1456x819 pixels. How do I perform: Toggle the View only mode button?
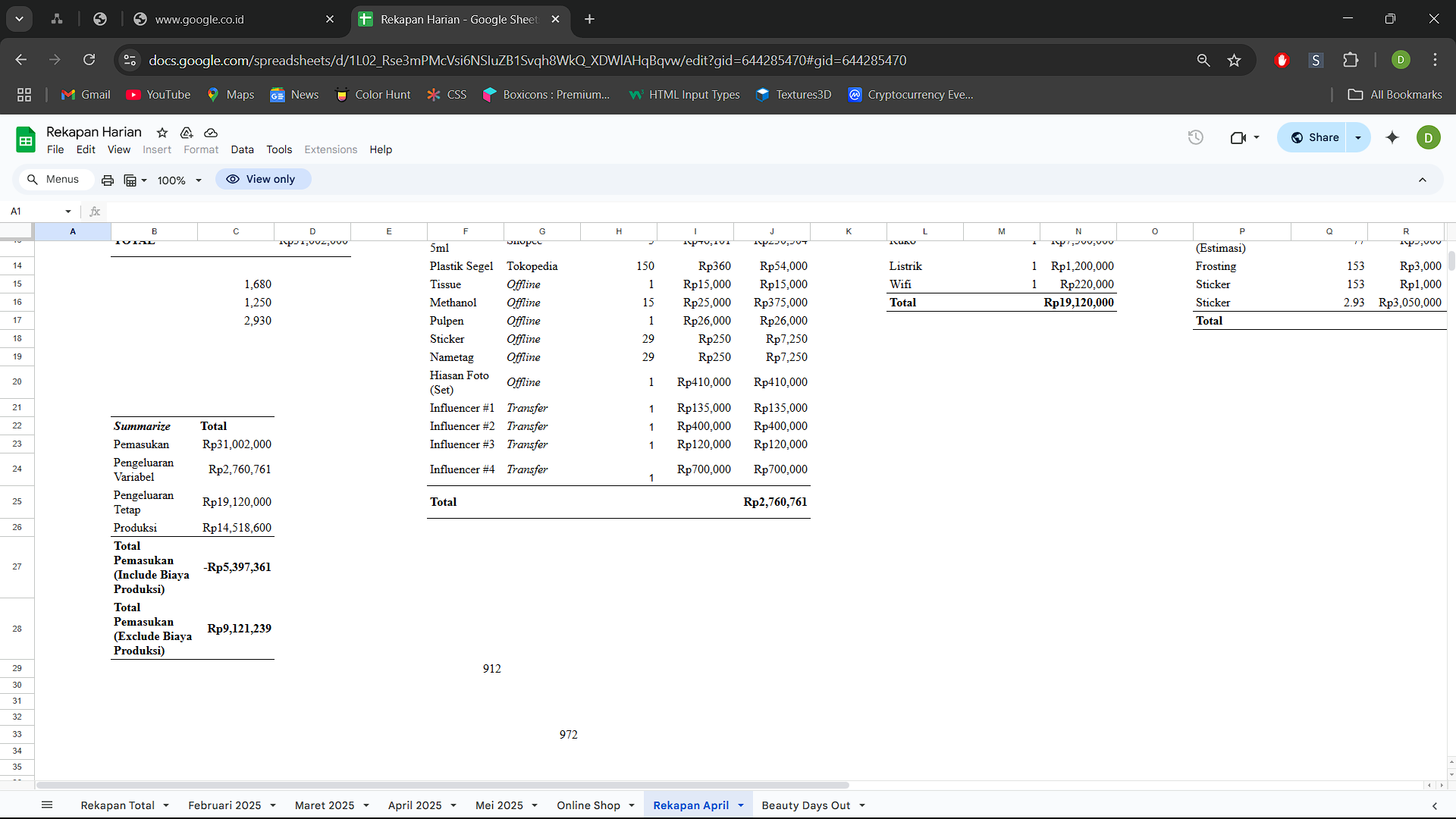click(x=262, y=180)
